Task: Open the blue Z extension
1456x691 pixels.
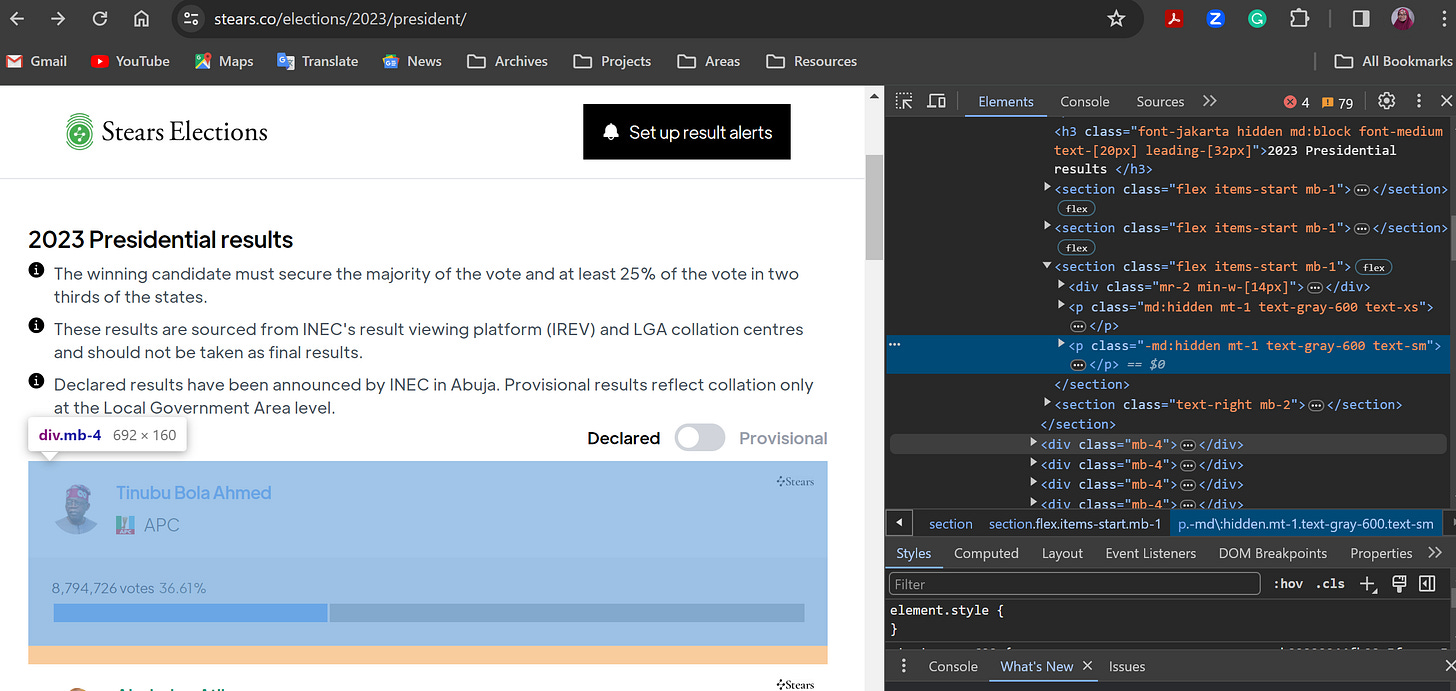Action: 1216,18
